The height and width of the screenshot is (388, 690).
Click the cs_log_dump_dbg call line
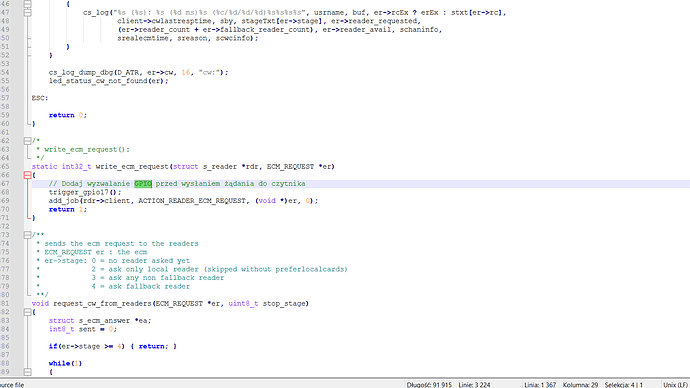[139, 73]
